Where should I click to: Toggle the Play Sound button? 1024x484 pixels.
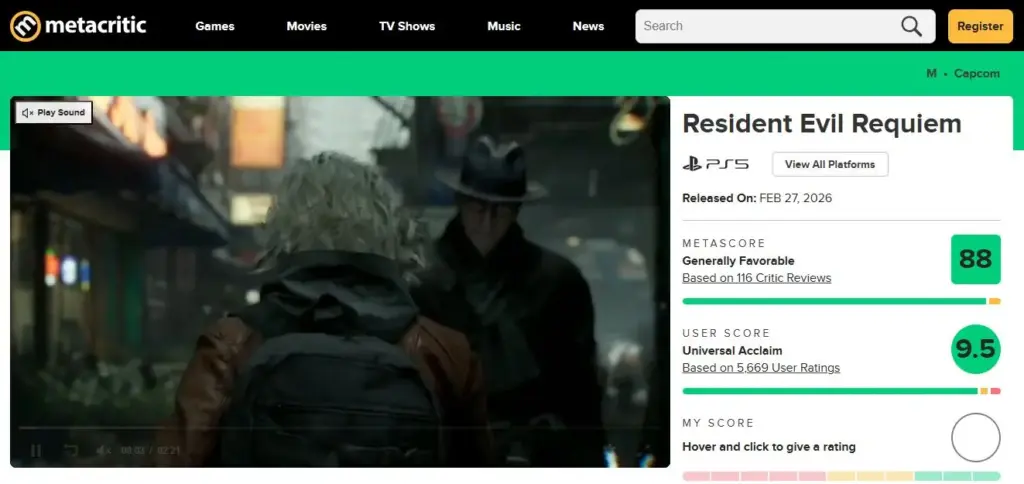click(x=54, y=112)
